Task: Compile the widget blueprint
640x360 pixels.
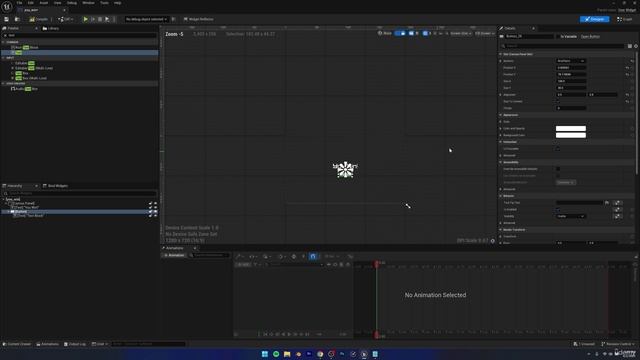Action: click(39, 19)
